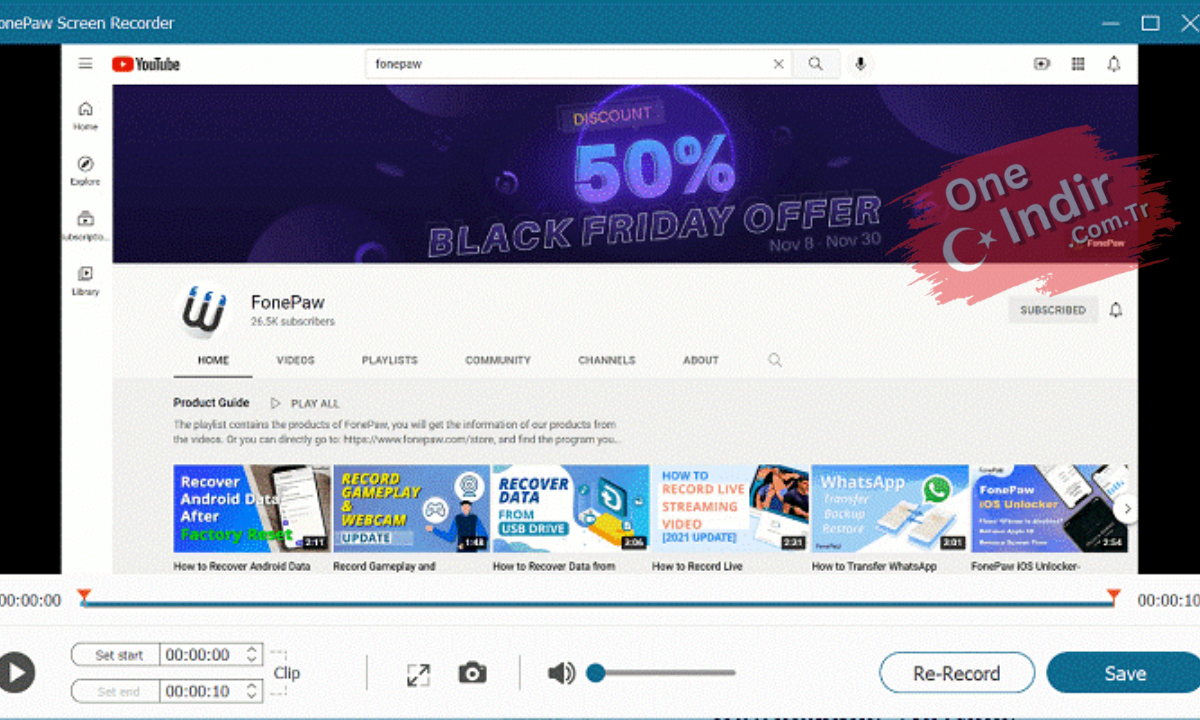Play the recorded video preview
1200x720 pixels.
pyautogui.click(x=15, y=673)
